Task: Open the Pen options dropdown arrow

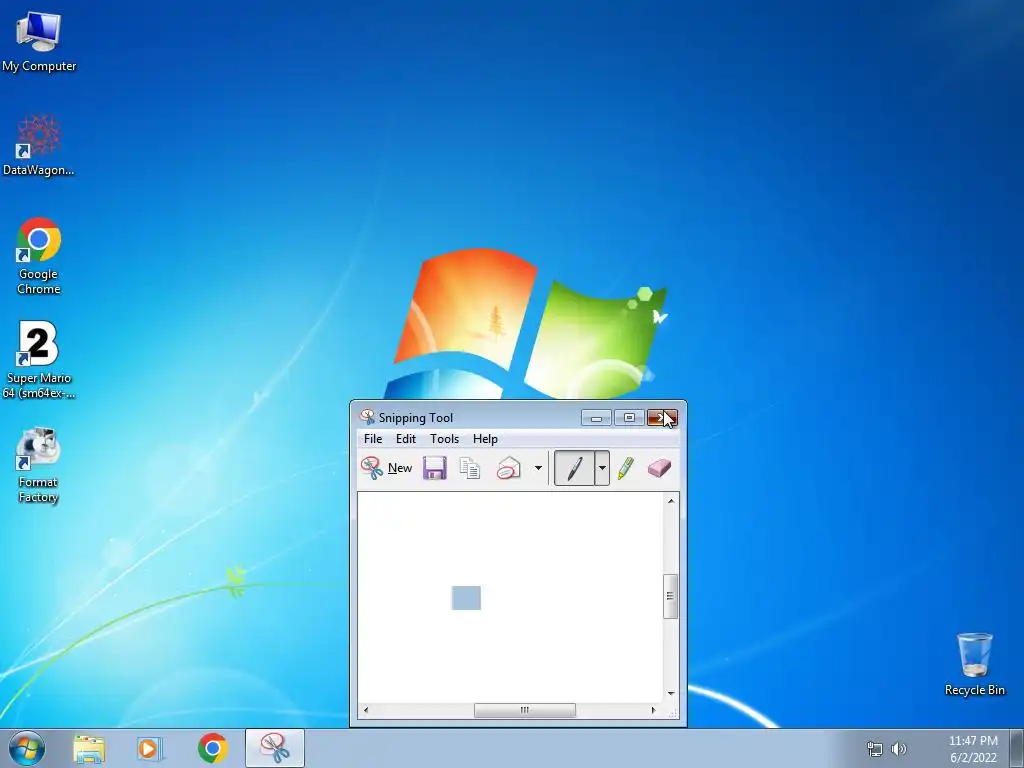Action: pyautogui.click(x=602, y=468)
